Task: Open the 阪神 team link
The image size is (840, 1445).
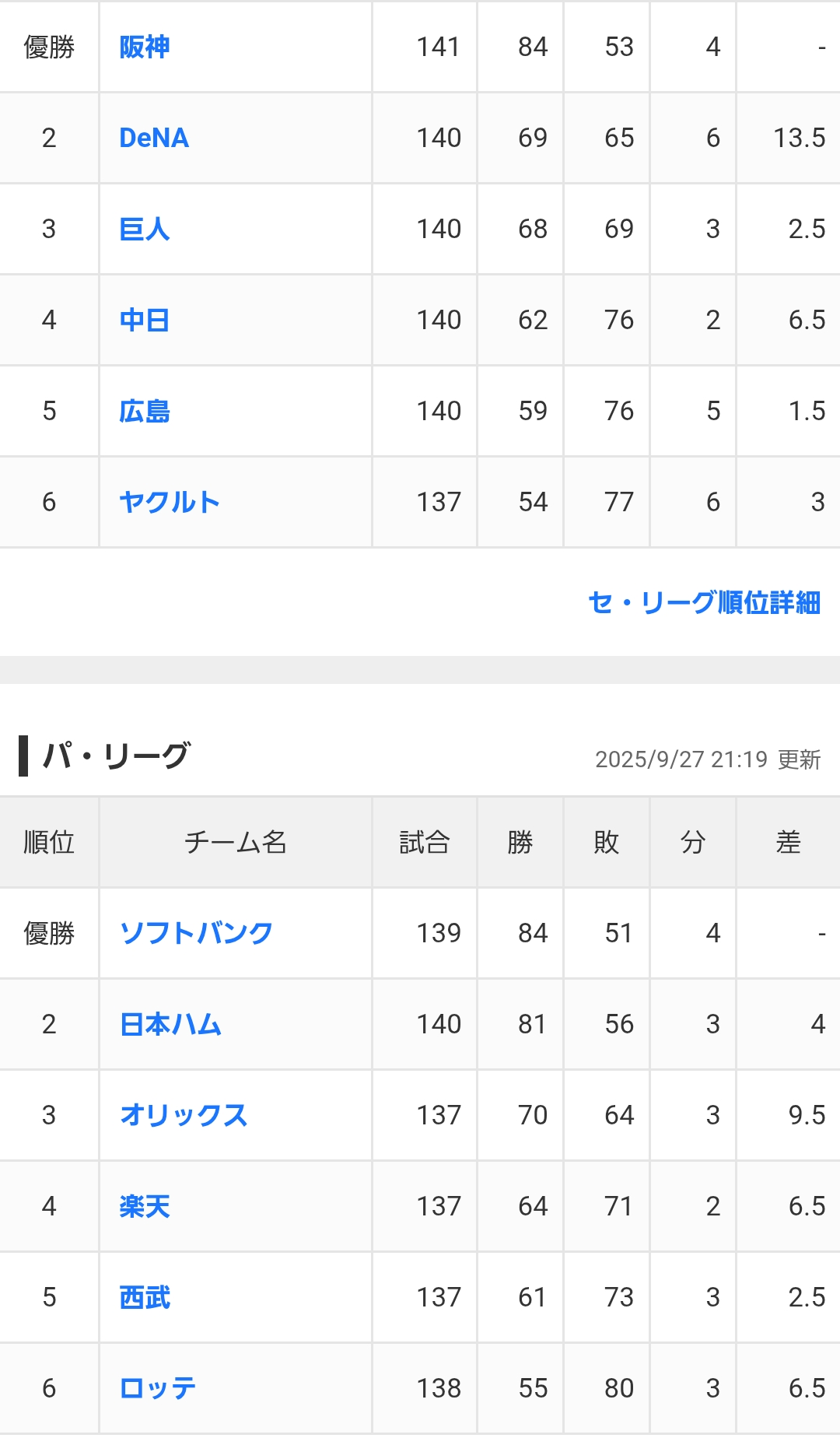Action: [145, 47]
